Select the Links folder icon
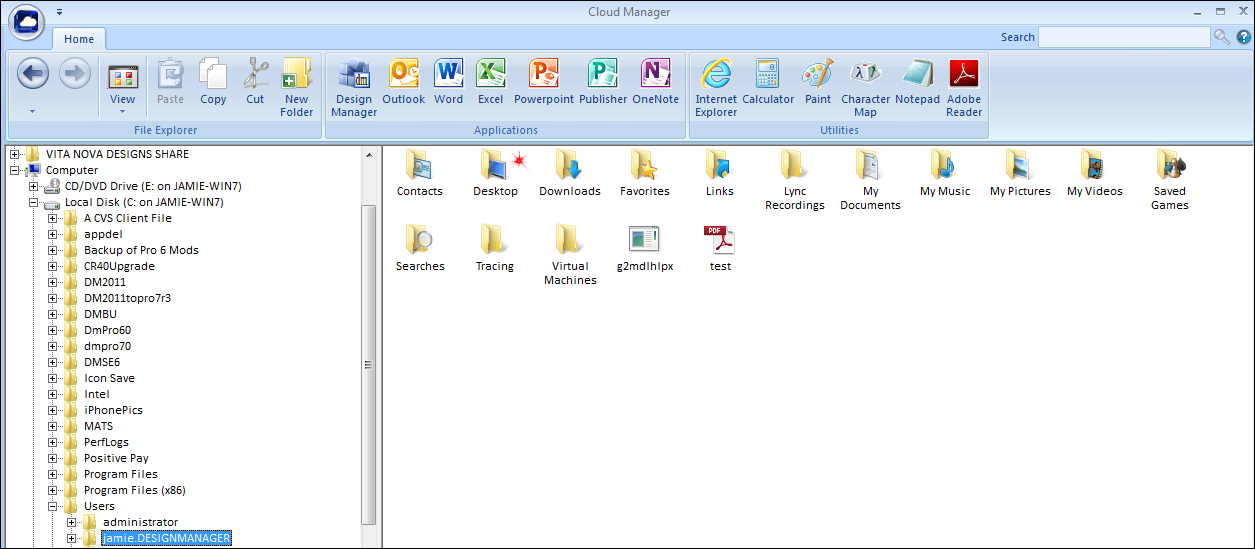Screen dimensions: 1255x549 tap(719, 174)
